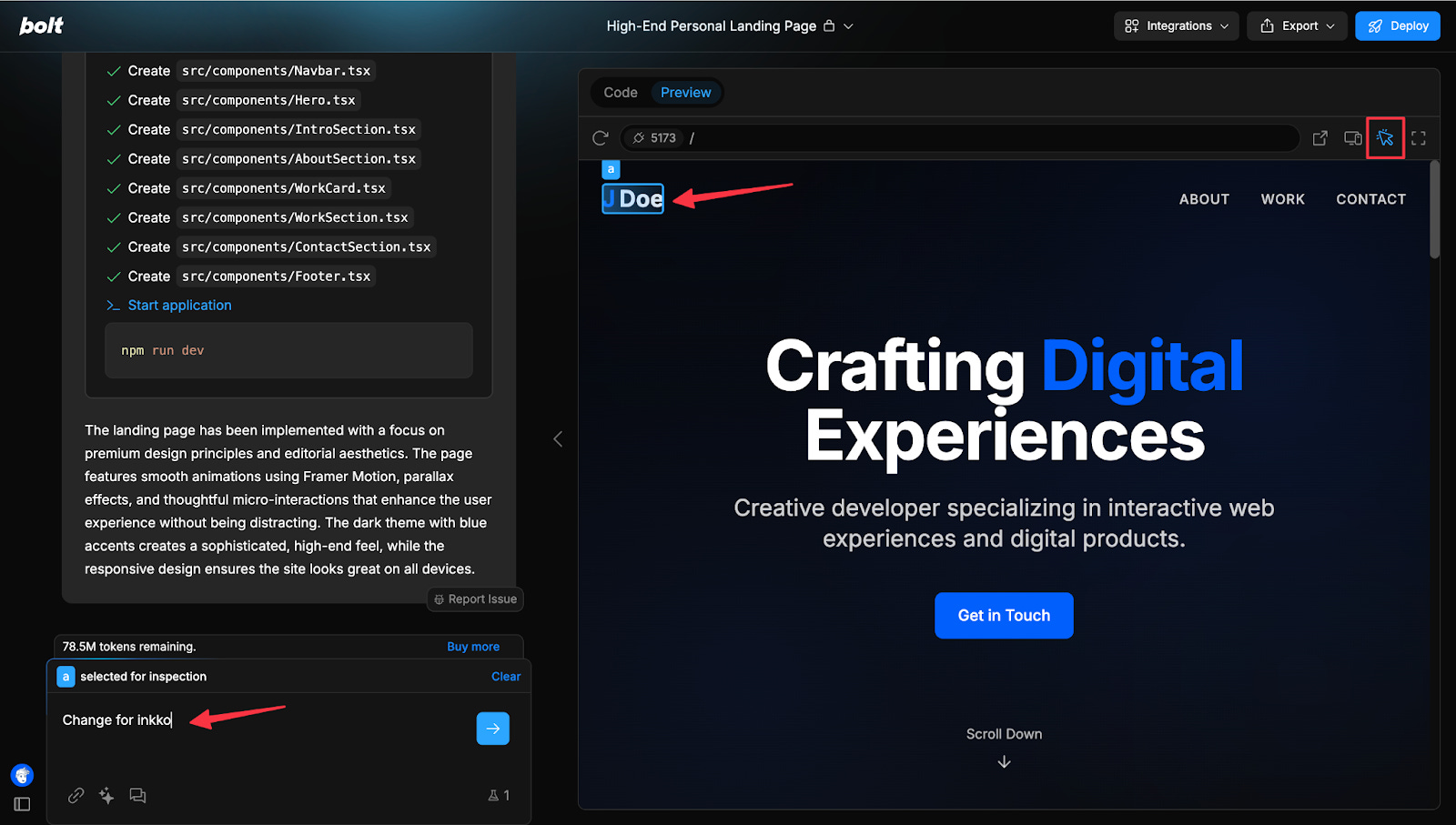Send the prompt with arrow button
The width and height of the screenshot is (1456, 825).
[493, 729]
